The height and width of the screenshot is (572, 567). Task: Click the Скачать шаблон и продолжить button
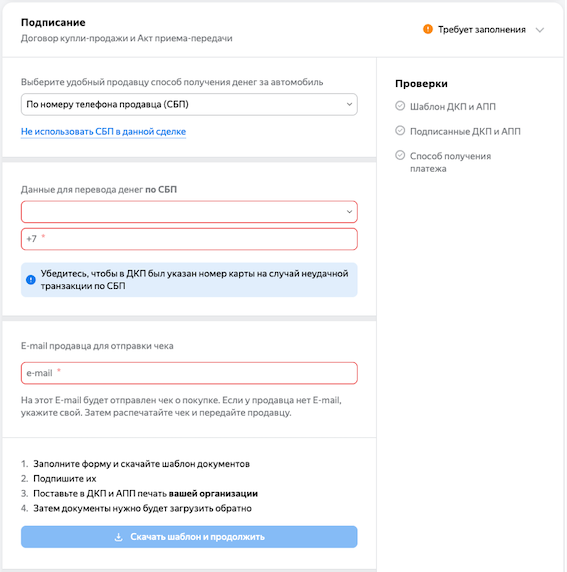pyautogui.click(x=189, y=537)
